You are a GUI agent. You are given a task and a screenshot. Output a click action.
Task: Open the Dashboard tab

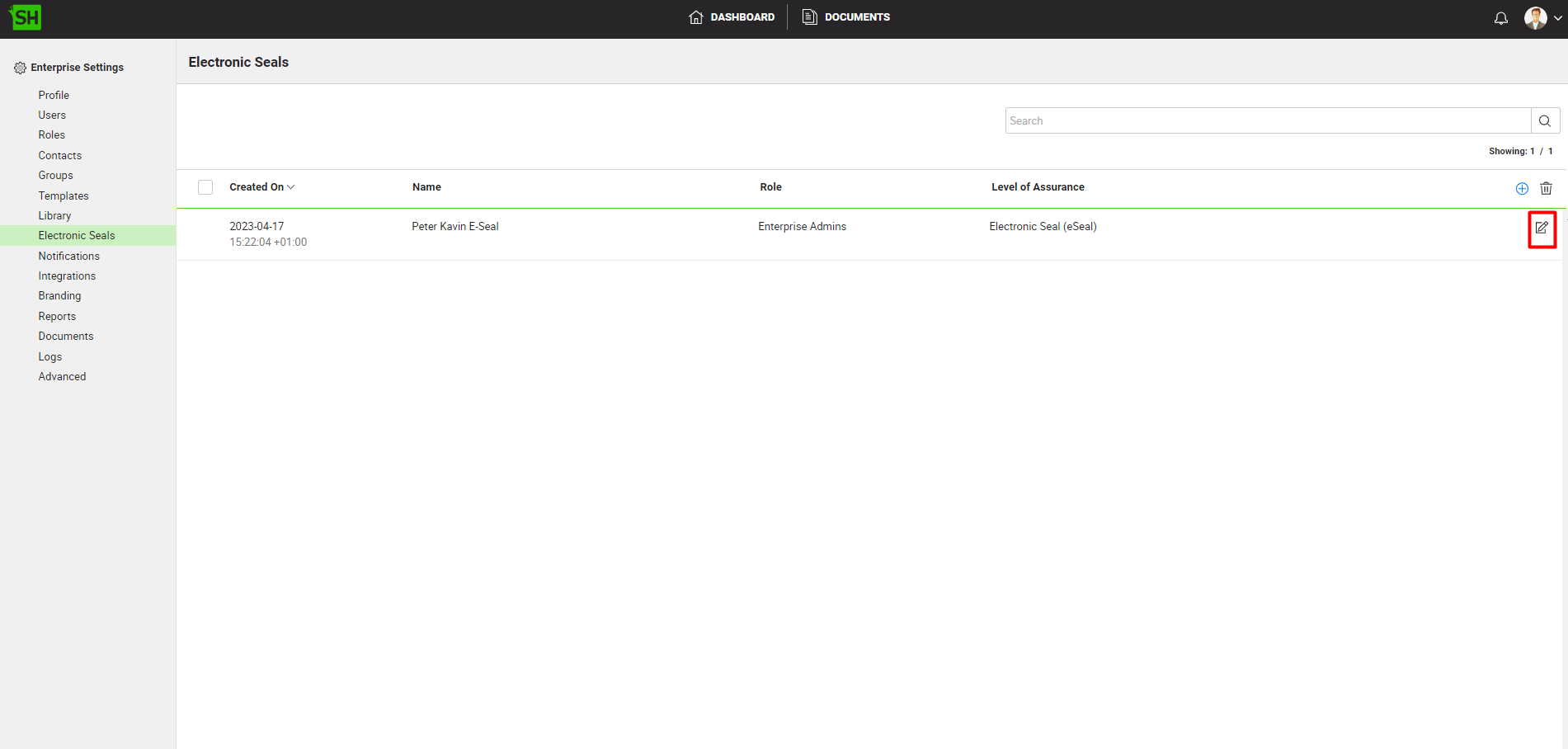(x=732, y=17)
